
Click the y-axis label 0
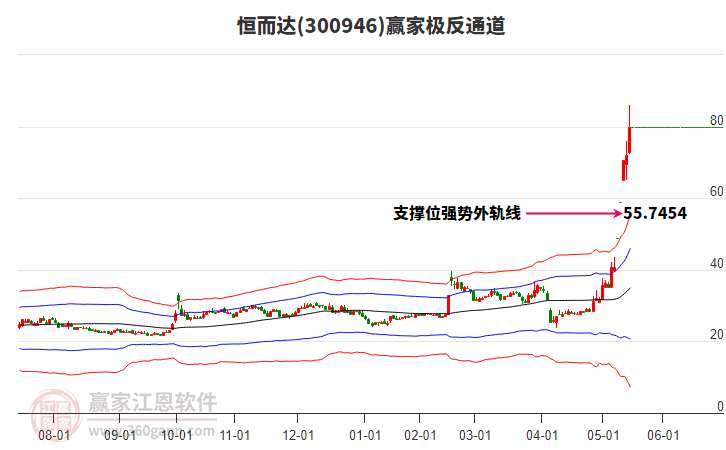(720, 406)
